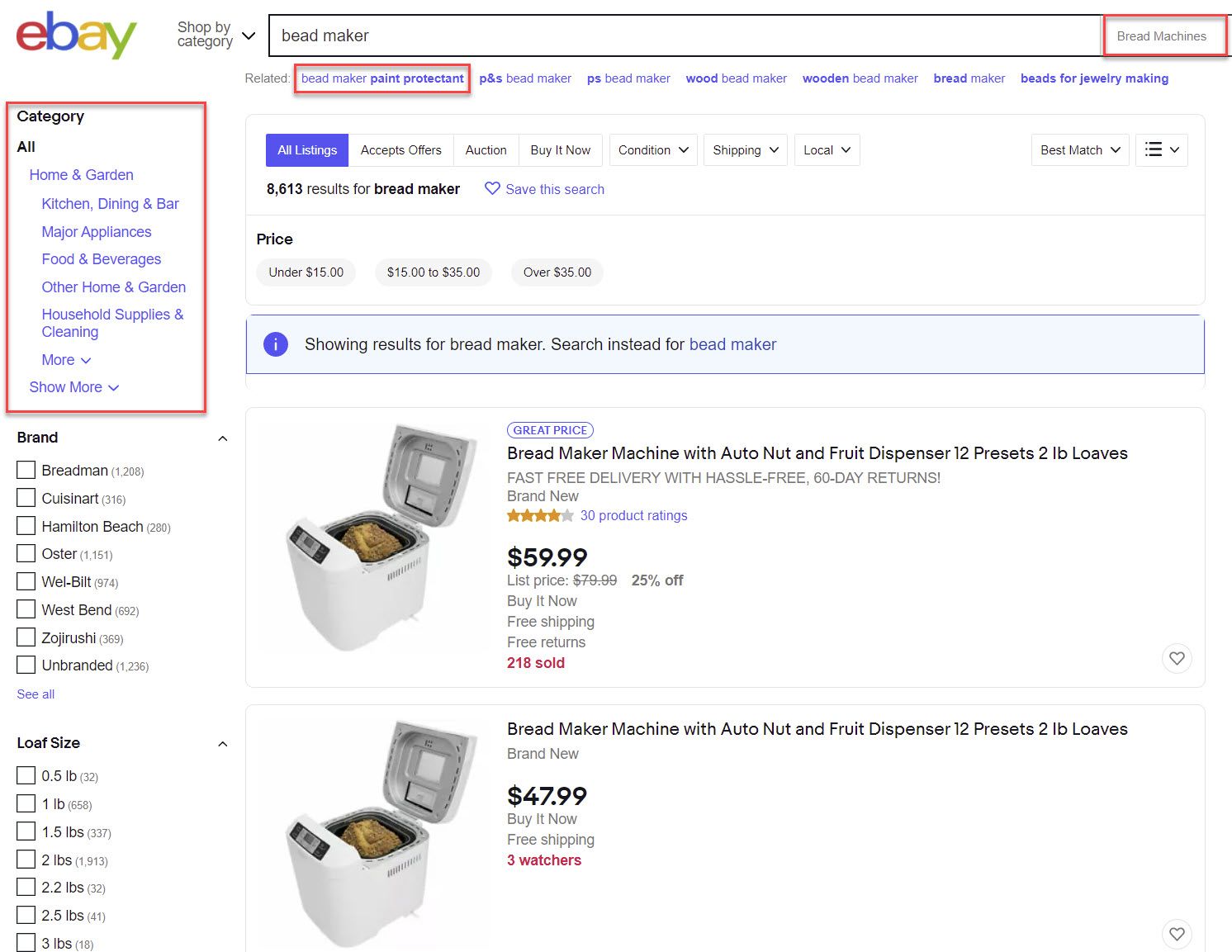
Task: Open Major Appliances category
Action: [x=97, y=232]
